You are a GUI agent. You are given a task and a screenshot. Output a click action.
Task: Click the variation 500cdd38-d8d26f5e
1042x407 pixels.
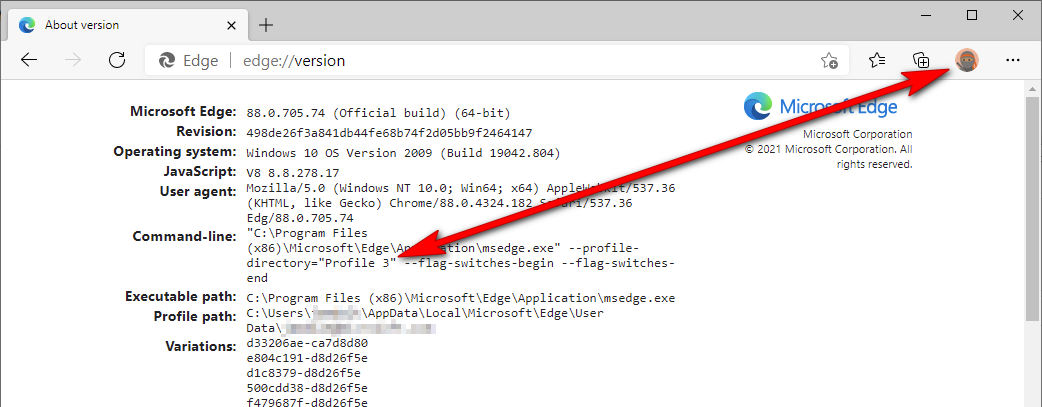click(x=307, y=388)
